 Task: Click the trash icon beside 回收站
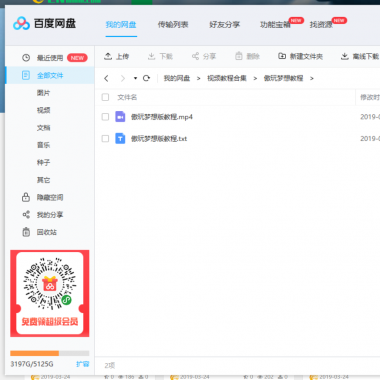[x=26, y=232]
